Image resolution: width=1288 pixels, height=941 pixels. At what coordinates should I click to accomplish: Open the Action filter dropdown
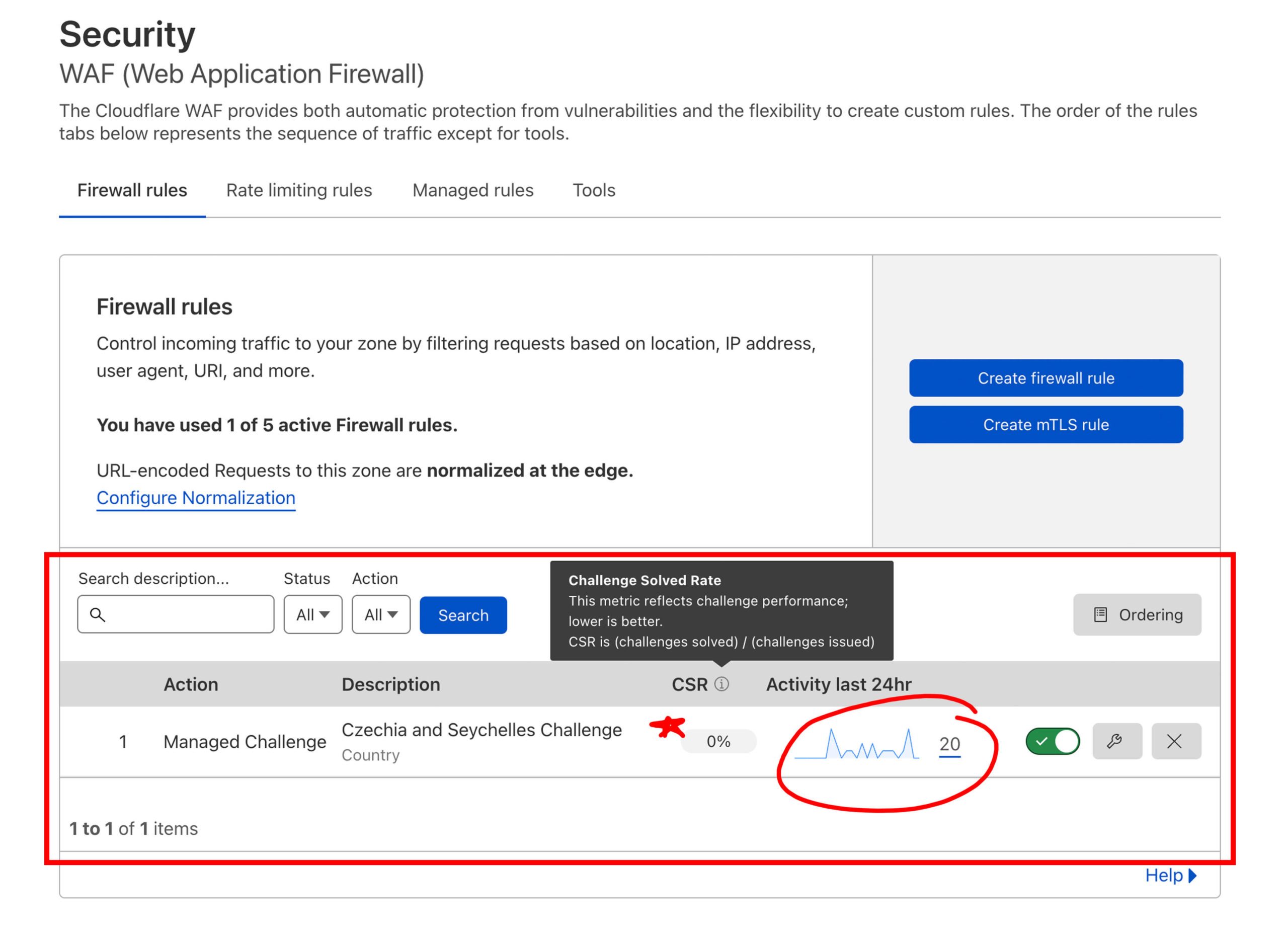click(381, 614)
